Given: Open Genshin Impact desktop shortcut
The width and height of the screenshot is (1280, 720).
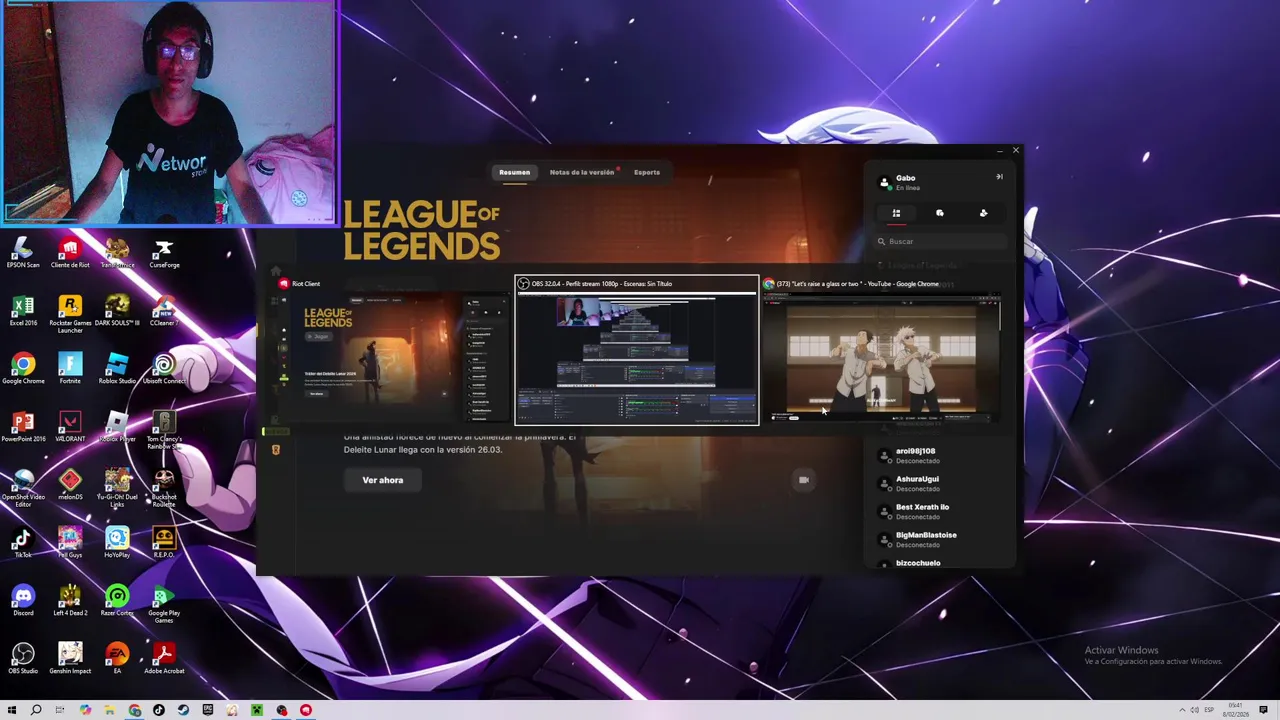Looking at the screenshot, I should [70, 658].
